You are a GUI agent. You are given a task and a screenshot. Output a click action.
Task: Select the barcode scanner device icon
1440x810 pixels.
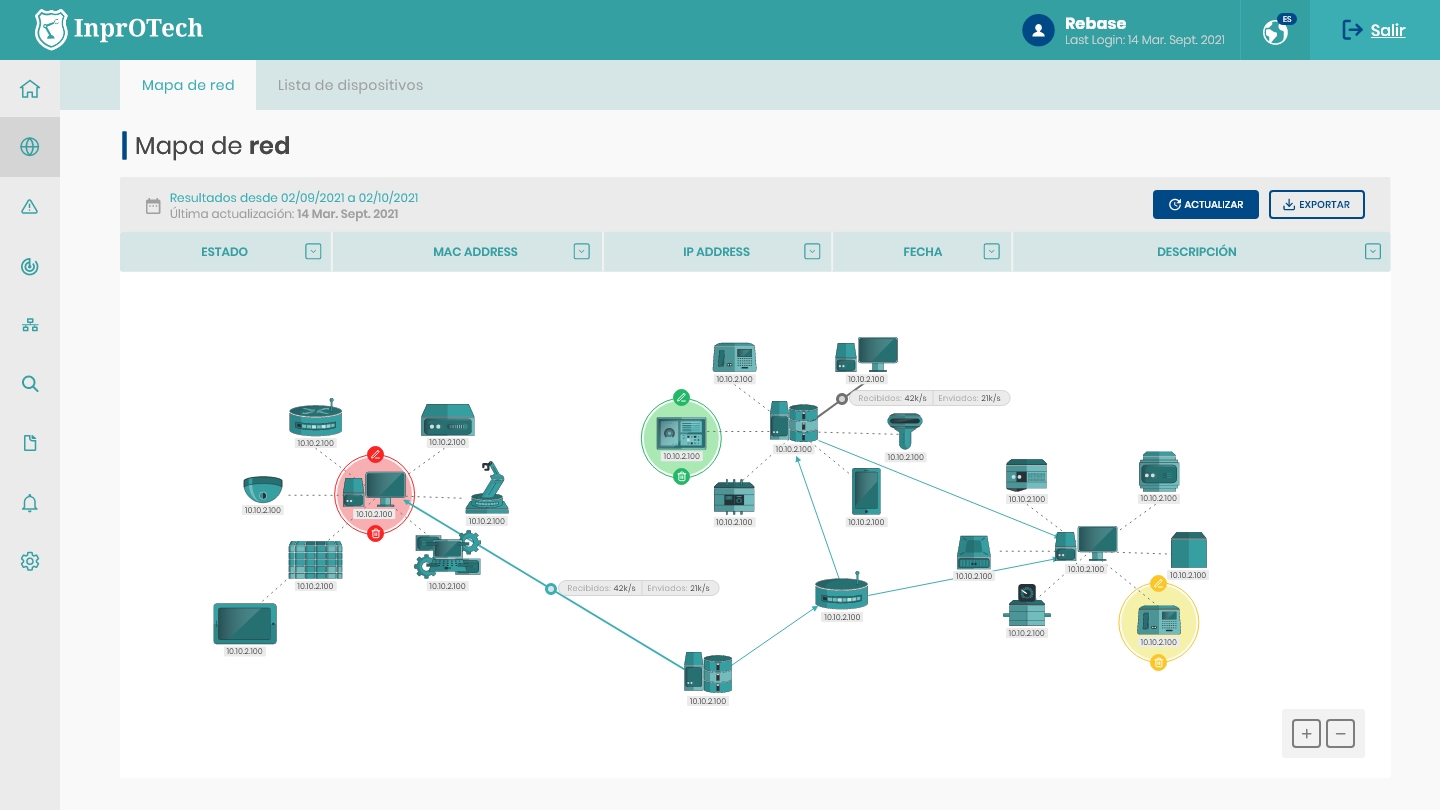pos(905,431)
